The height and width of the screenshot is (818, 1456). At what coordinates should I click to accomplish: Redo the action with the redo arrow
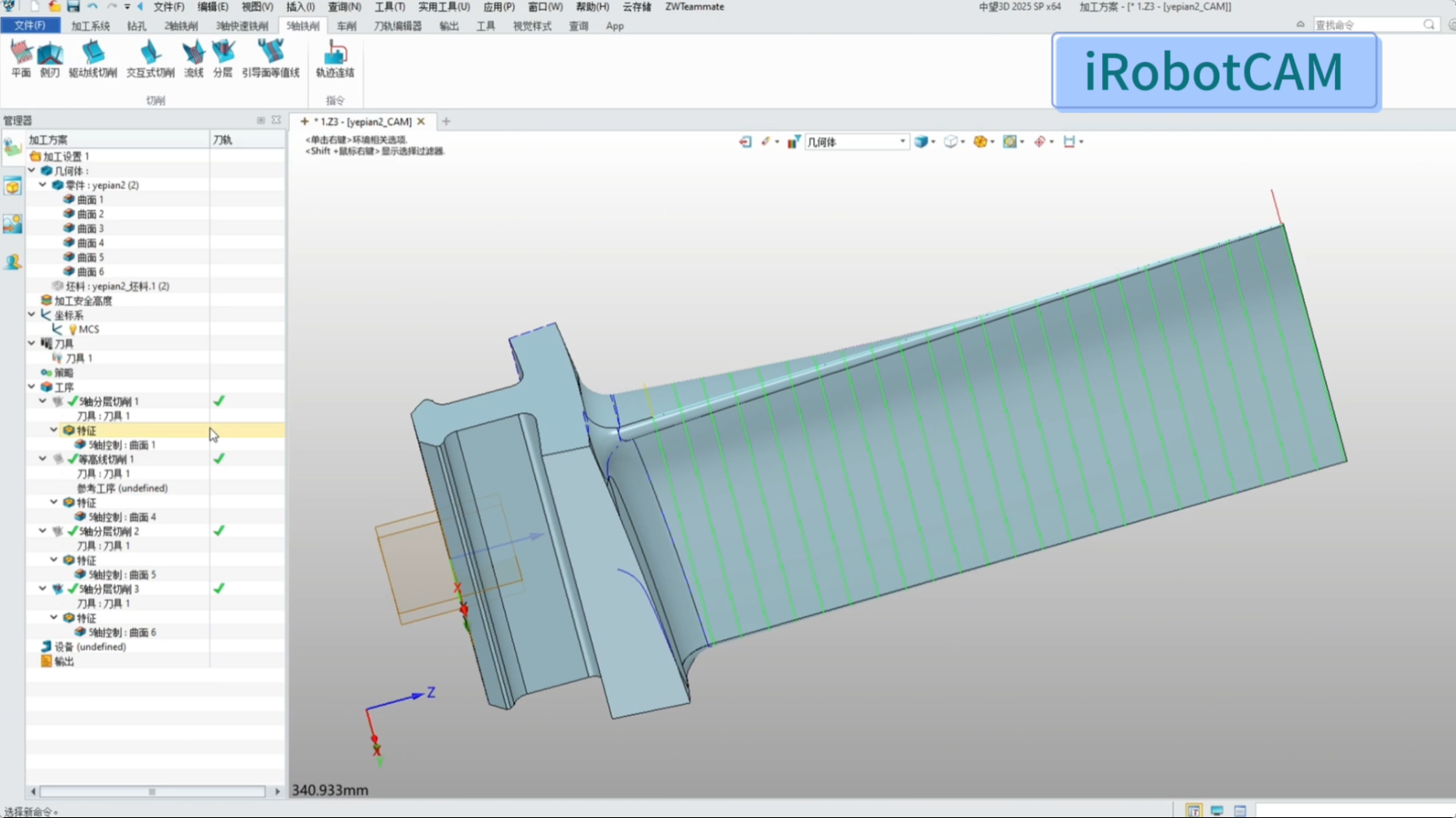click(111, 7)
